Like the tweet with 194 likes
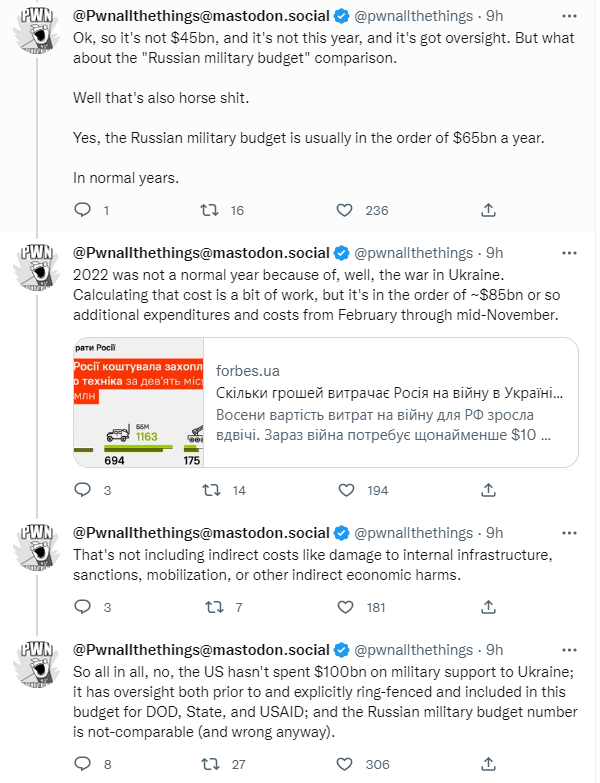 pyautogui.click(x=343, y=490)
